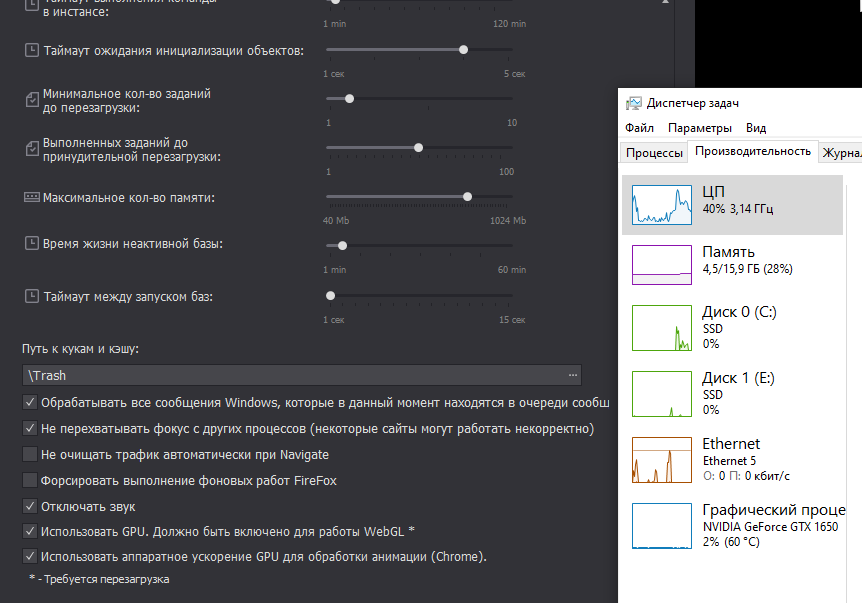Switch to Процессы tab in Task Manager
This screenshot has height=603, width=862.
pyautogui.click(x=654, y=153)
